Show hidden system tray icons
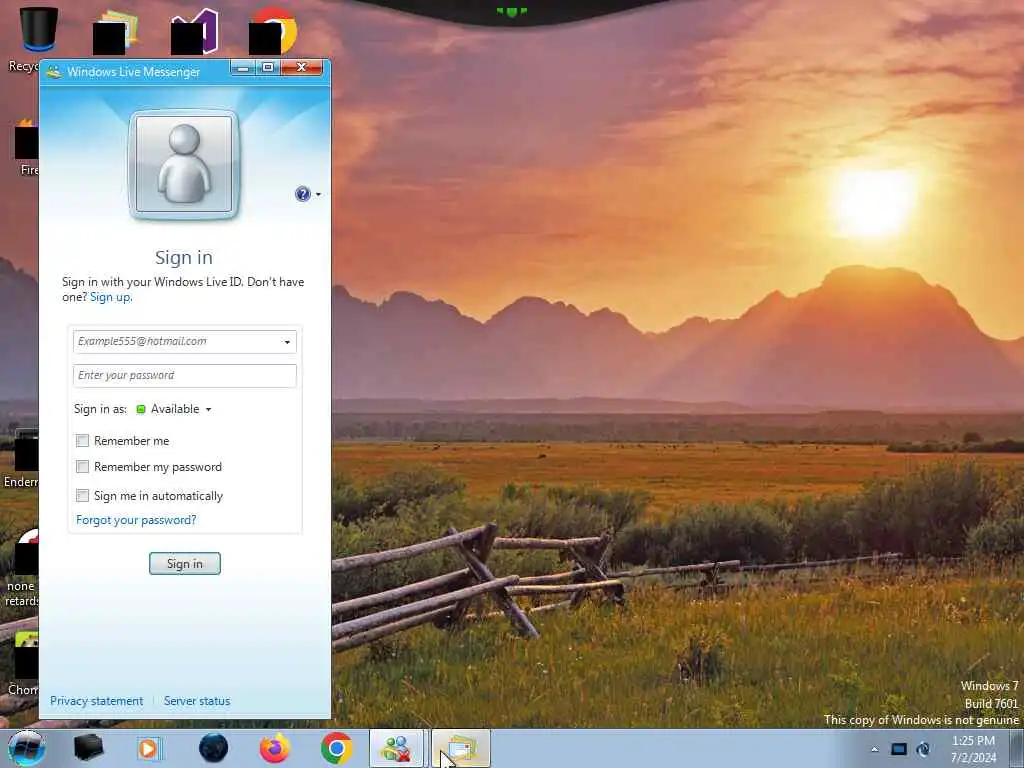This screenshot has height=768, width=1024. [875, 749]
